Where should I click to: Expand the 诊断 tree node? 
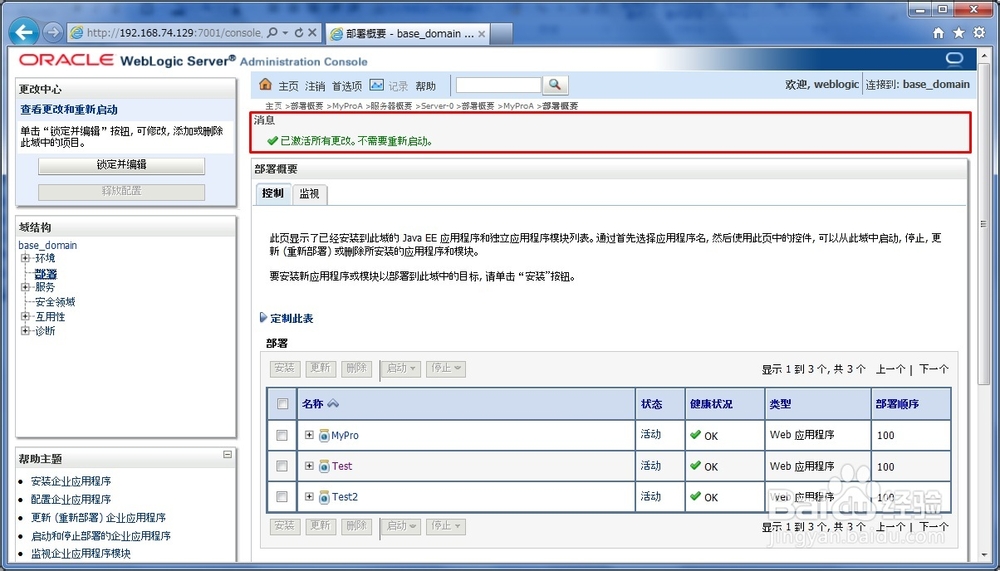[26, 330]
